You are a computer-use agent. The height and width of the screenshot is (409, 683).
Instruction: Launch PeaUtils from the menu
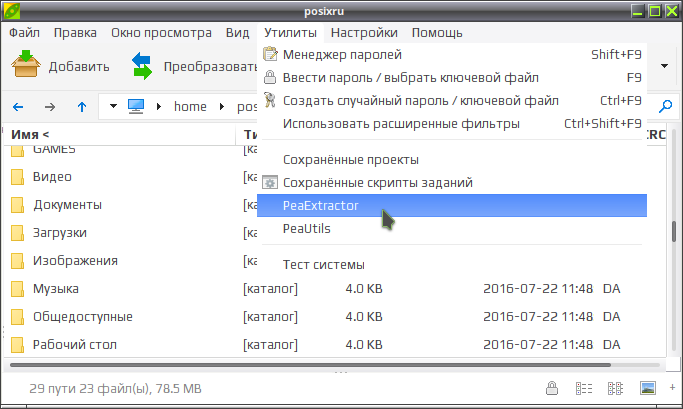tap(452, 229)
